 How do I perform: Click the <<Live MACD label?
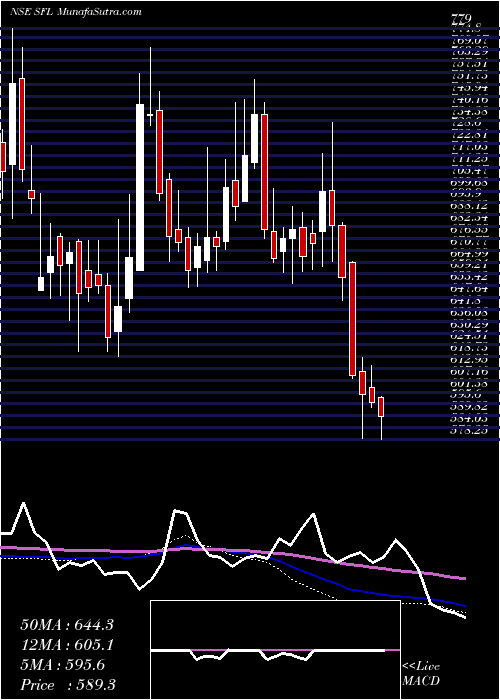tap(421, 674)
